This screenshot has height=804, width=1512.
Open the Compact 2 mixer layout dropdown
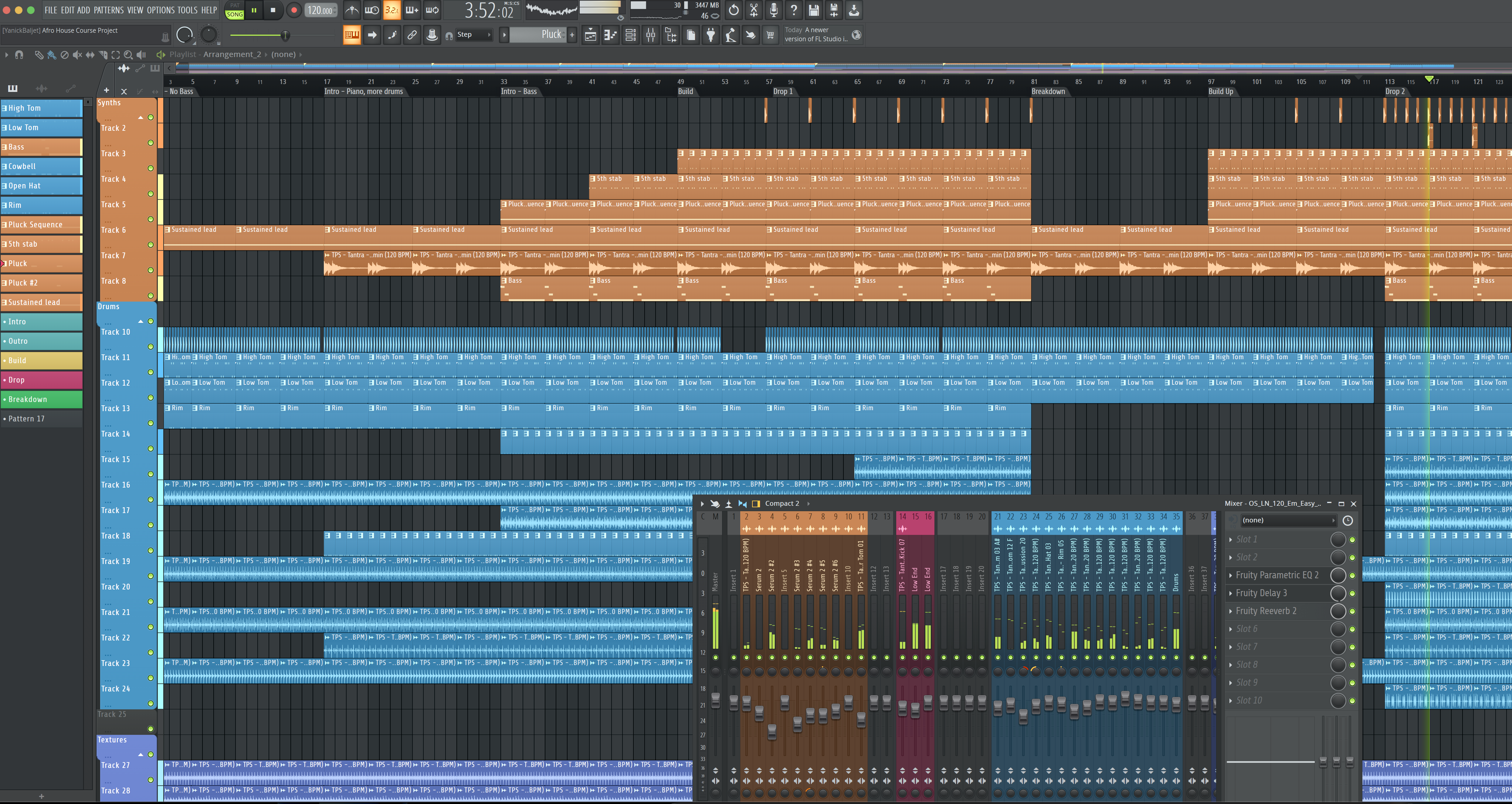click(783, 504)
